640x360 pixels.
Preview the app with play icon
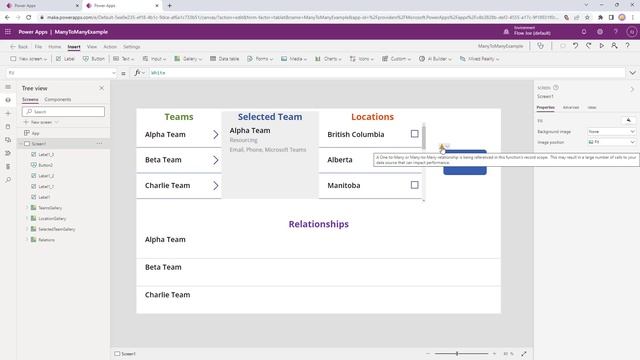pyautogui.click(x=601, y=46)
